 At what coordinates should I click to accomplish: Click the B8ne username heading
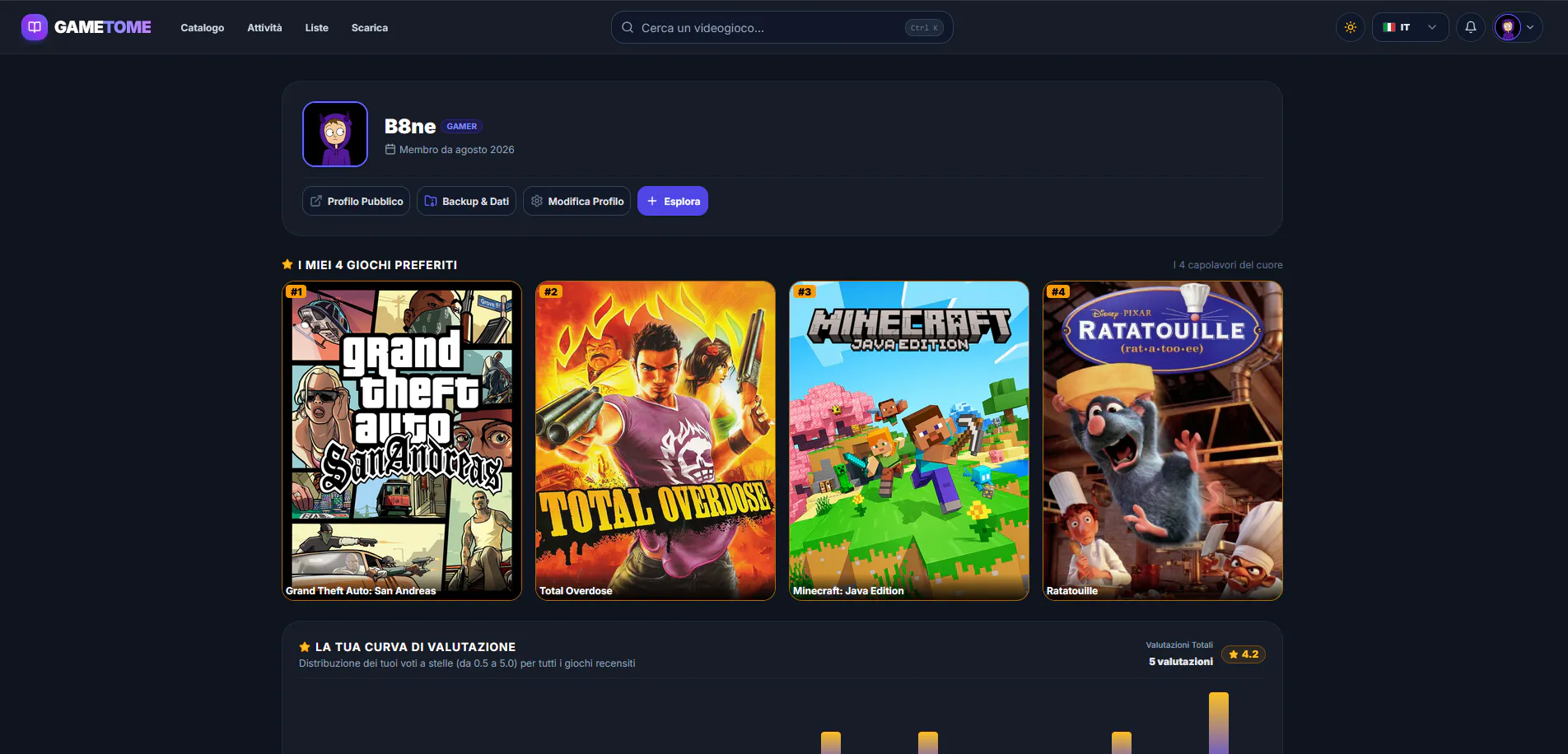pyautogui.click(x=410, y=126)
